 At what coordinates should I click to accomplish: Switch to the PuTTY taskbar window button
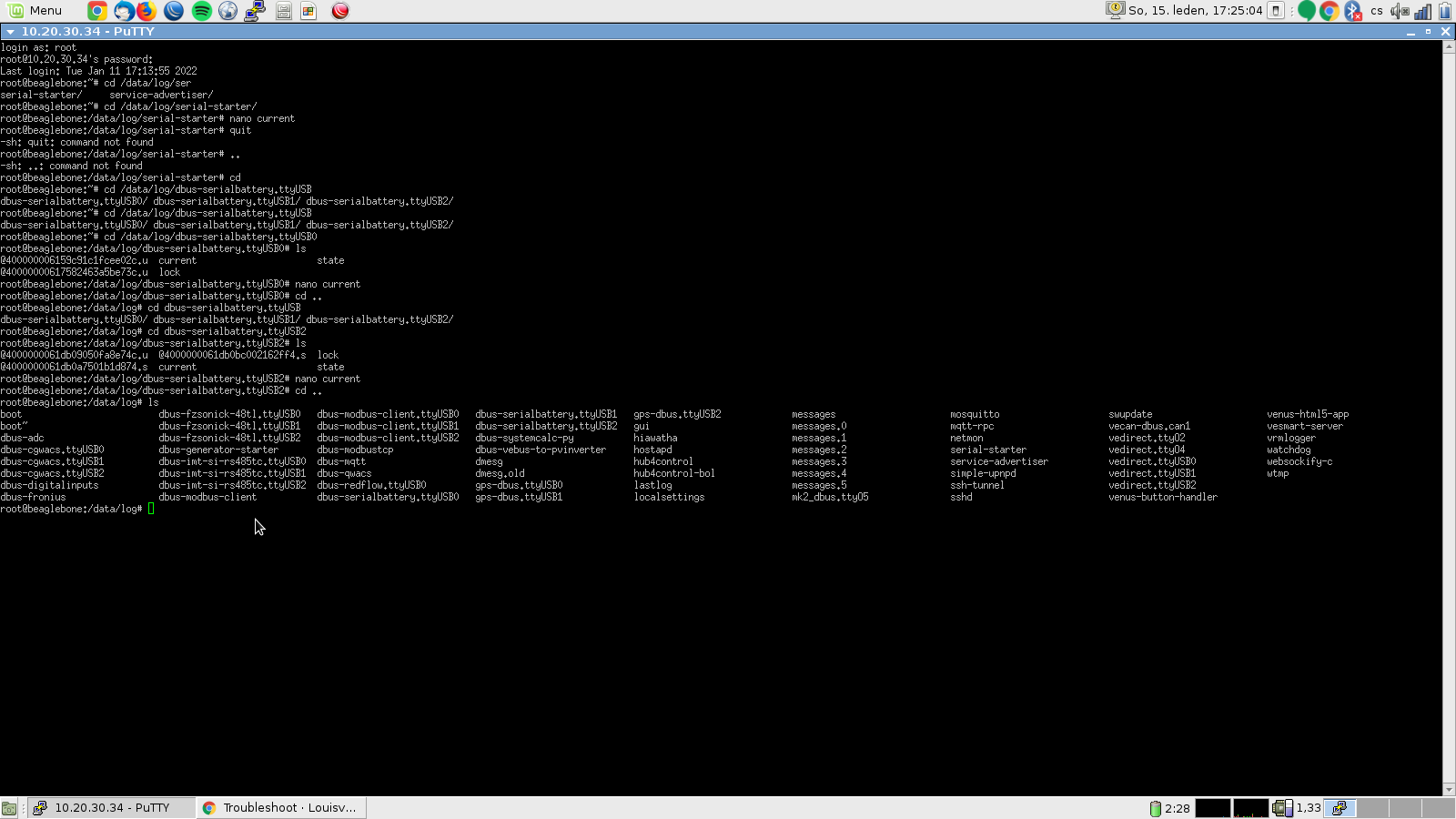111,807
